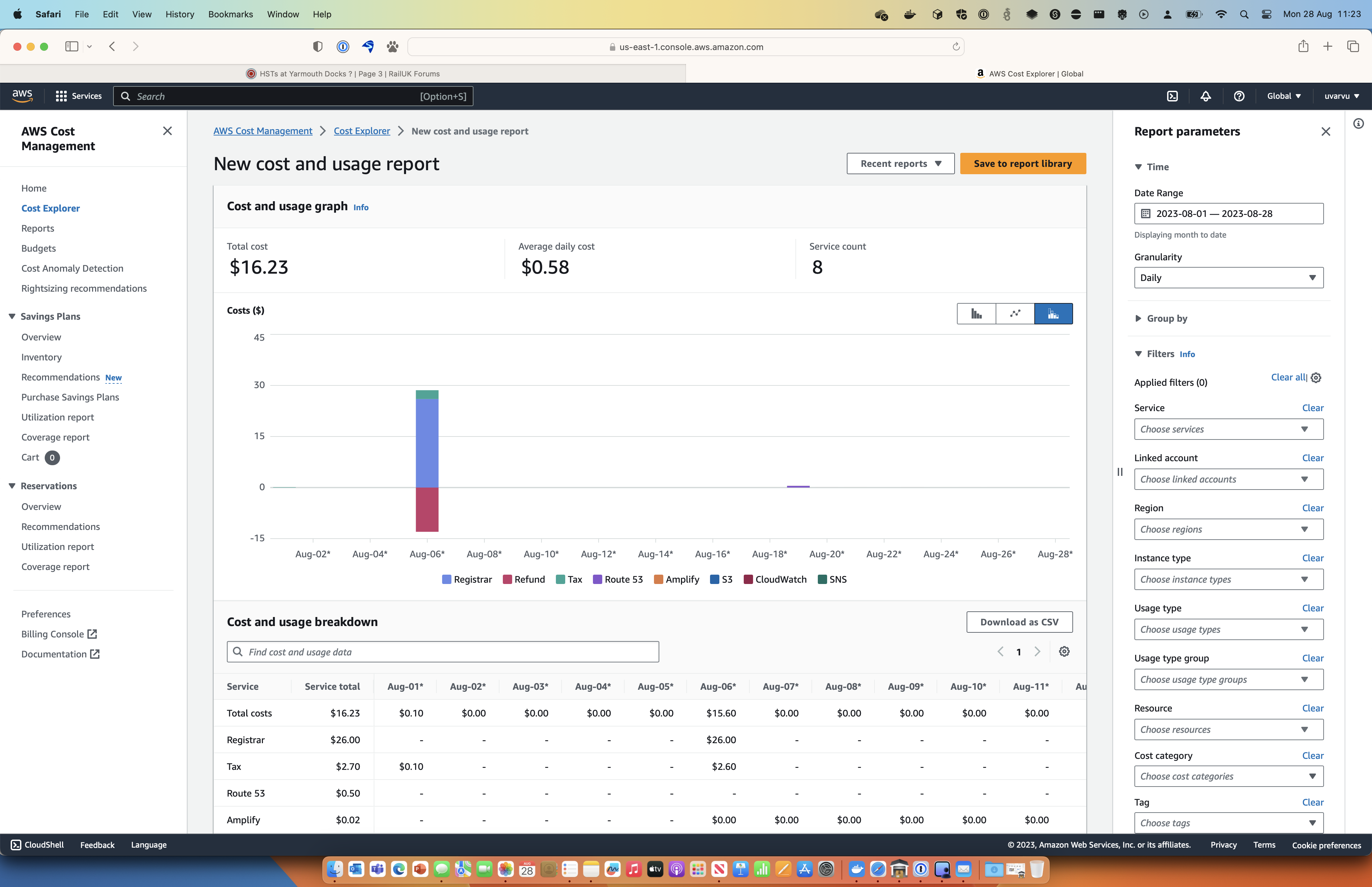Toggle the S3 legend series
1372x887 pixels.
(721, 579)
